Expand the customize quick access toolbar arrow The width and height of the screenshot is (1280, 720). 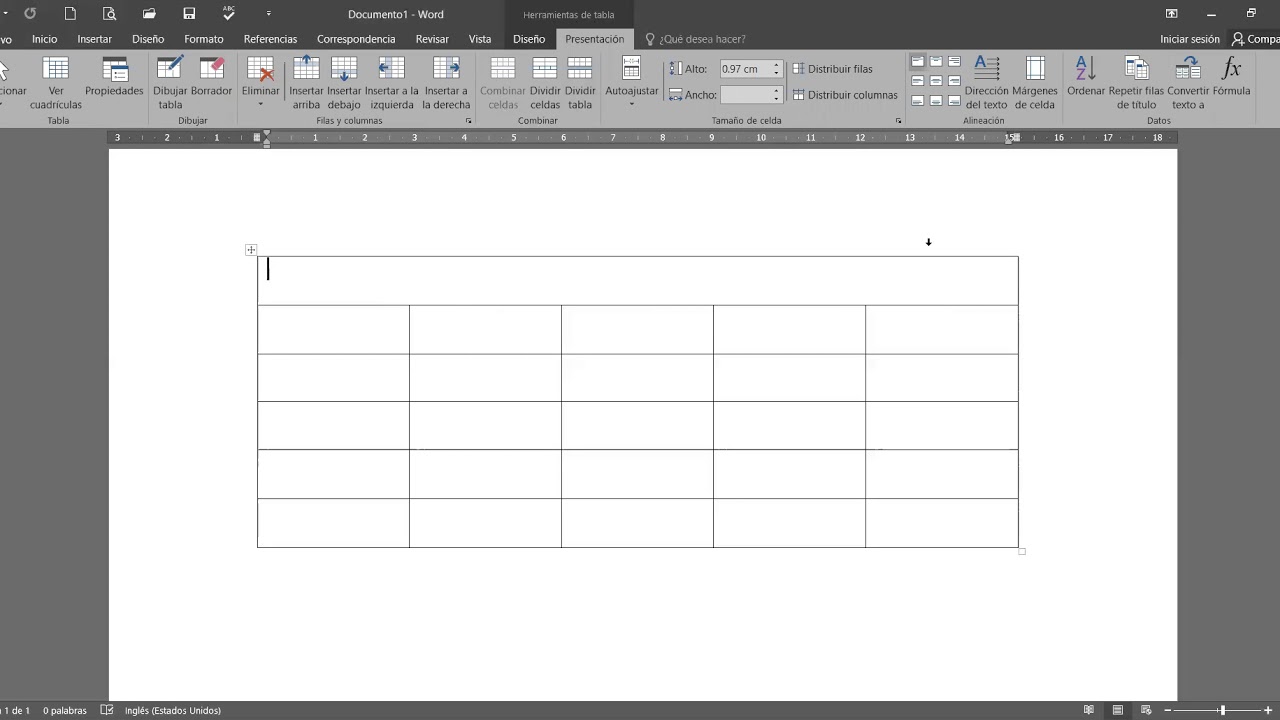click(x=268, y=14)
